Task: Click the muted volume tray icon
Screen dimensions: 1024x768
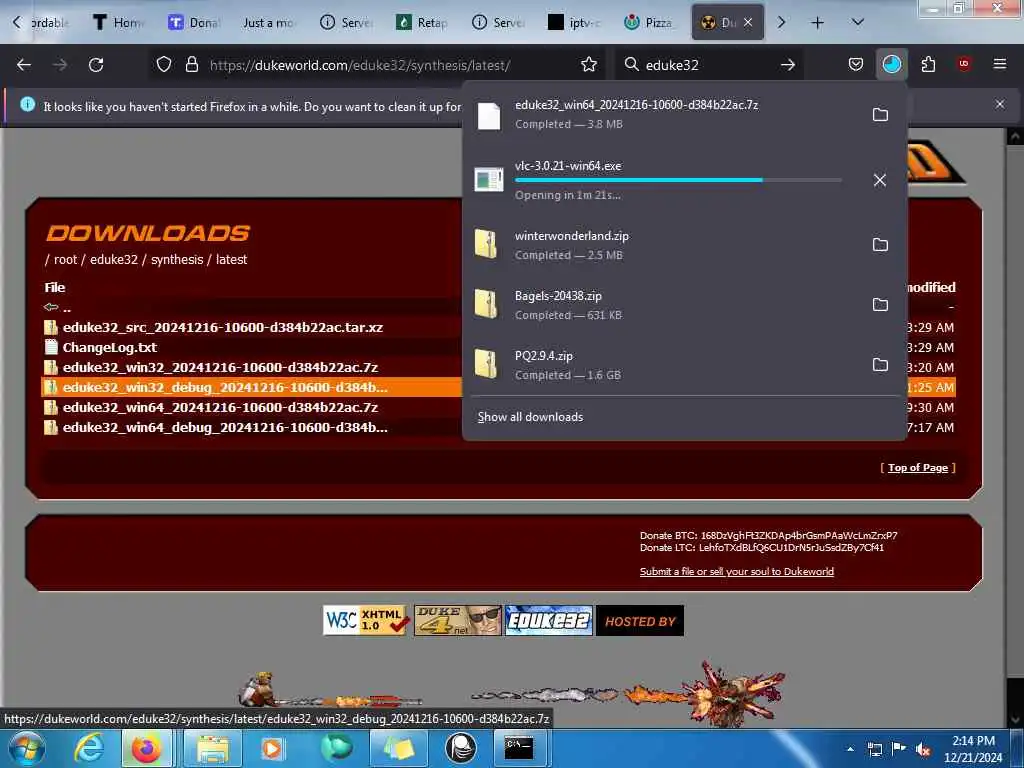Action: click(923, 749)
